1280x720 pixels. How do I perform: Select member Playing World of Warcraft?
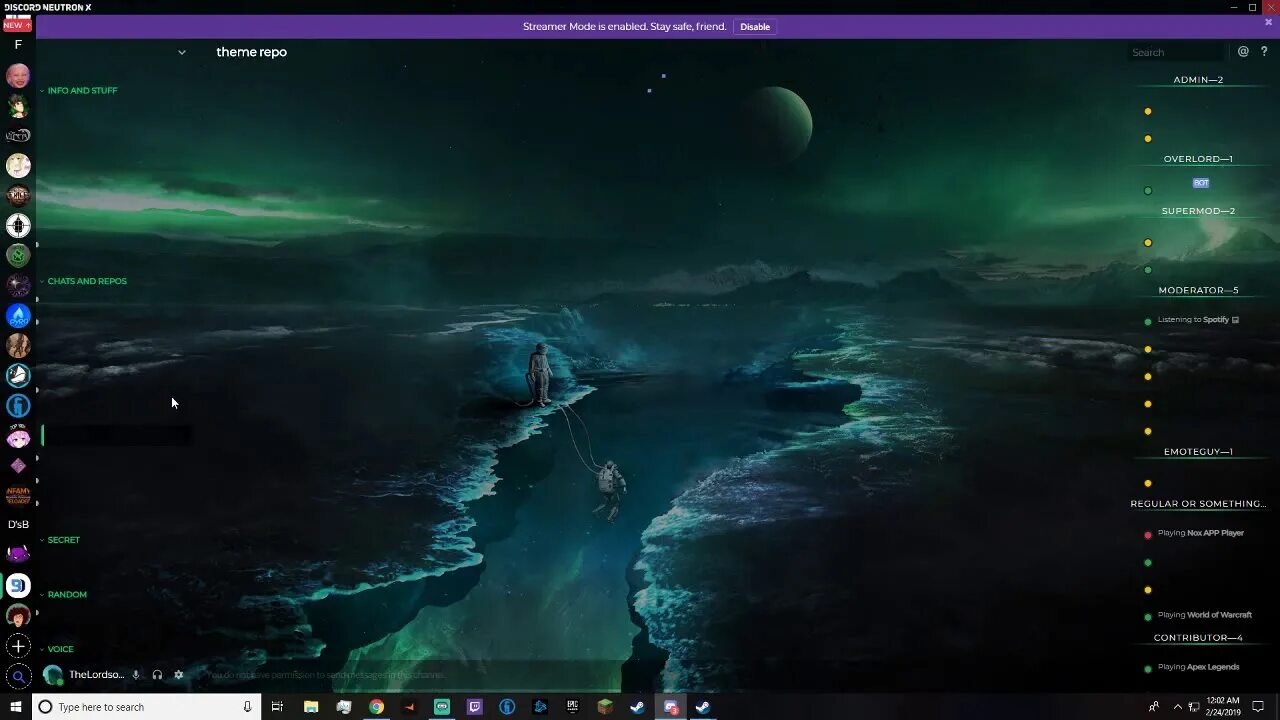pyautogui.click(x=1198, y=616)
